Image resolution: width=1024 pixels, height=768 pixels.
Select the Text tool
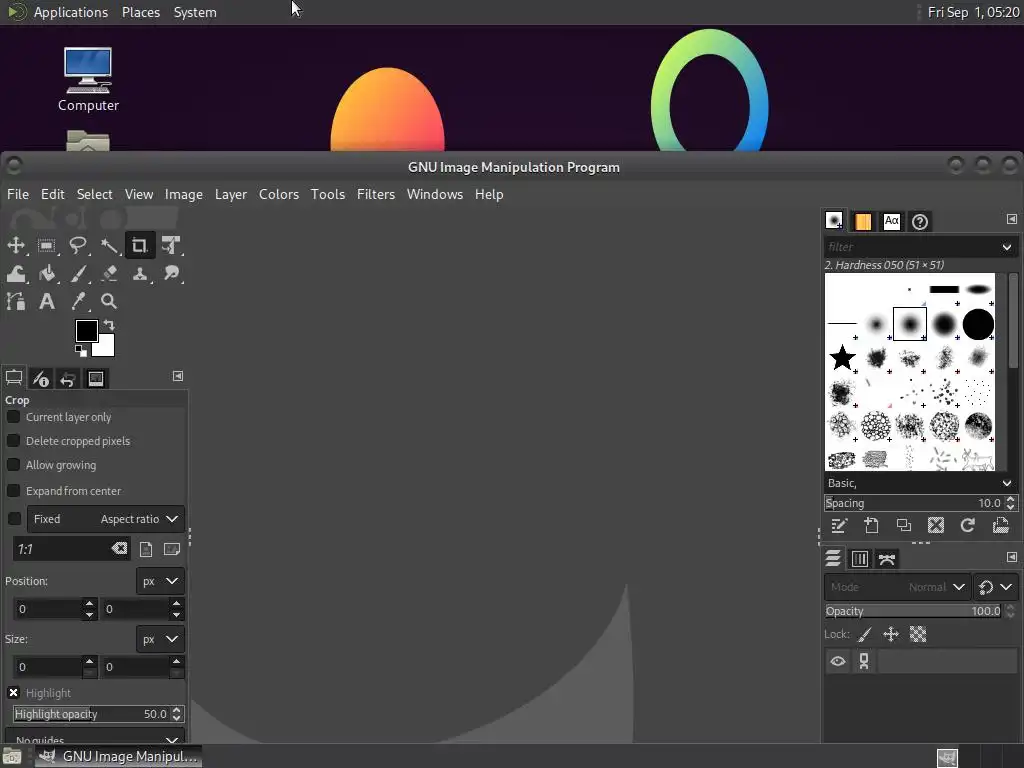[x=46, y=301]
